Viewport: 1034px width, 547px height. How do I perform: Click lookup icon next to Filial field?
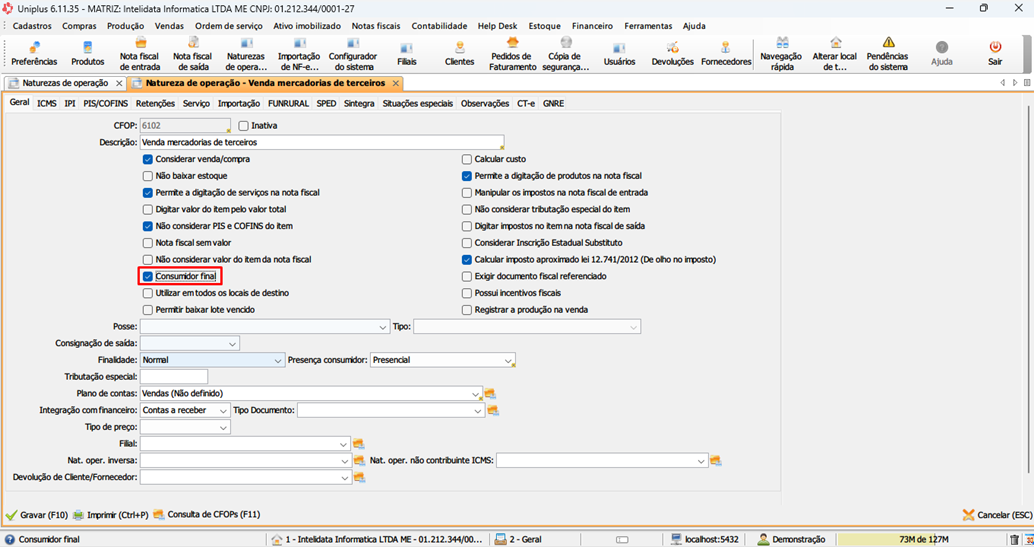click(359, 444)
